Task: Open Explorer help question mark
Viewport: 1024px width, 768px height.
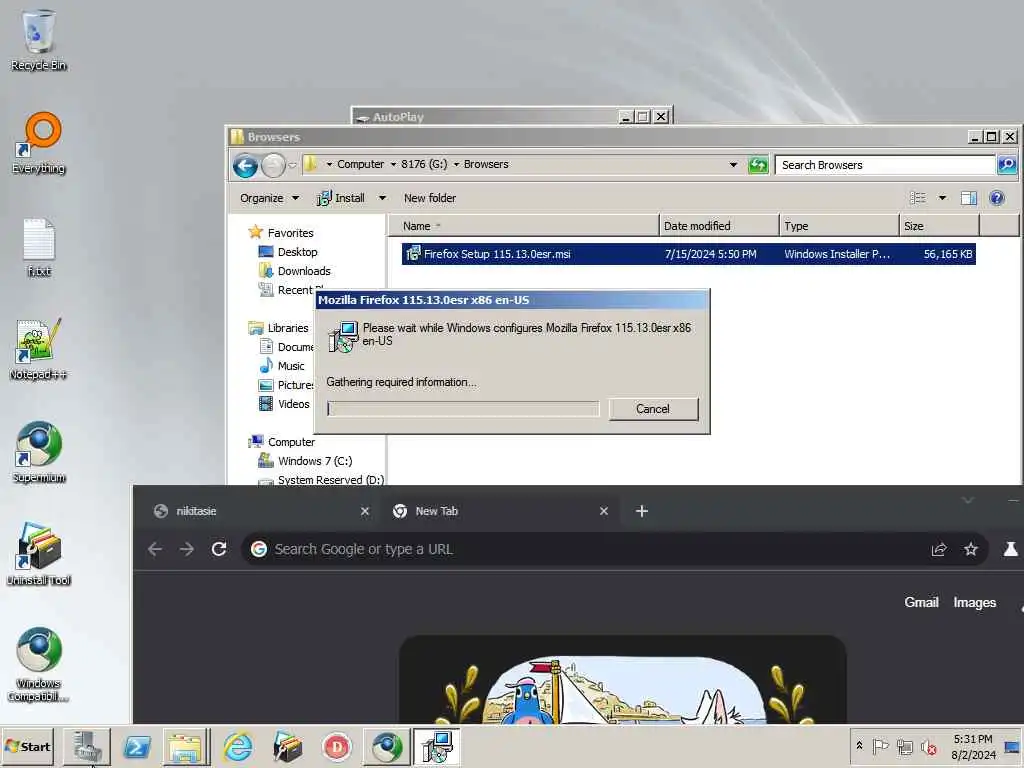Action: coord(997,198)
